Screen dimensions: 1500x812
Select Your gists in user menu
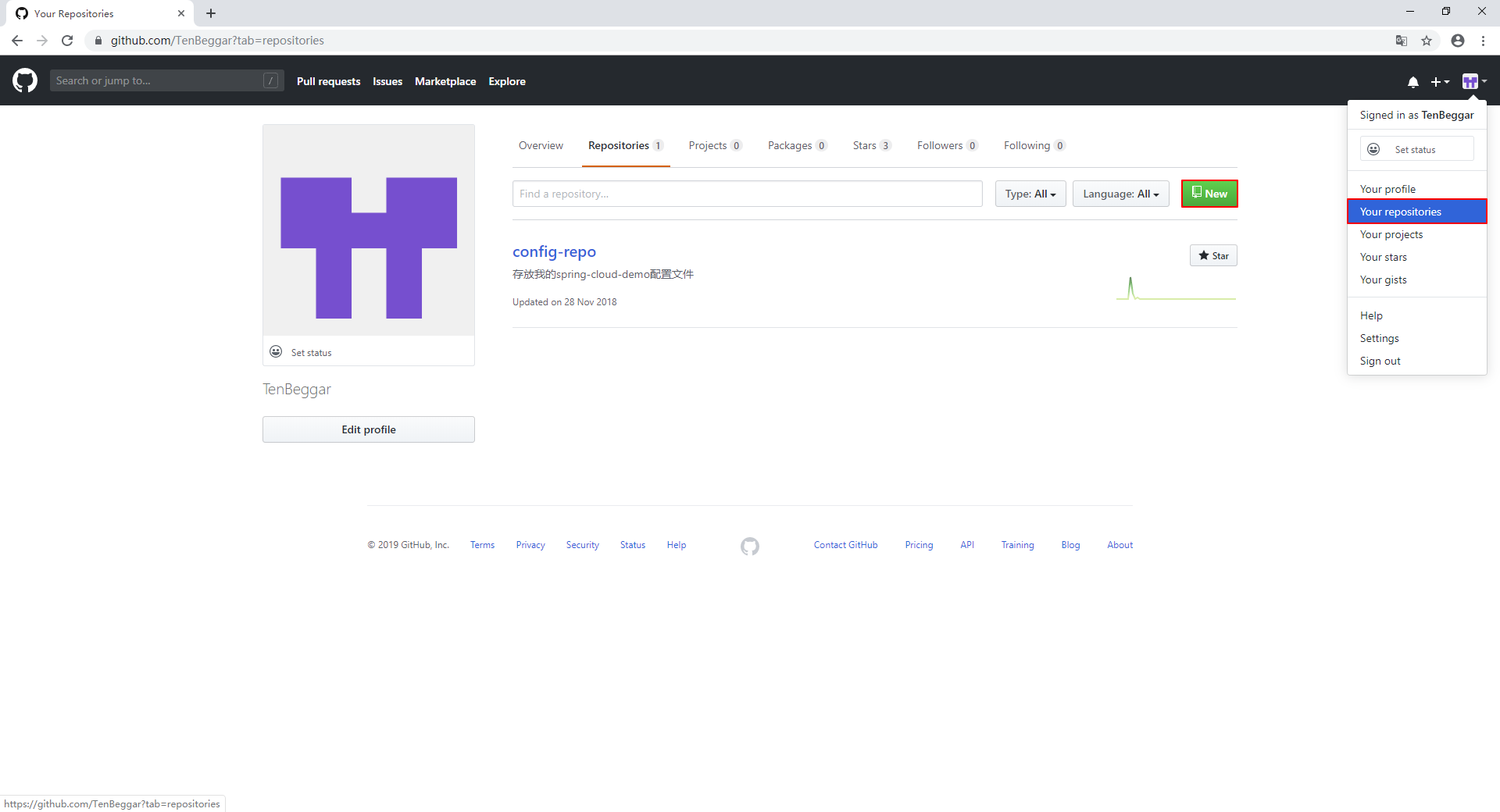tap(1383, 280)
